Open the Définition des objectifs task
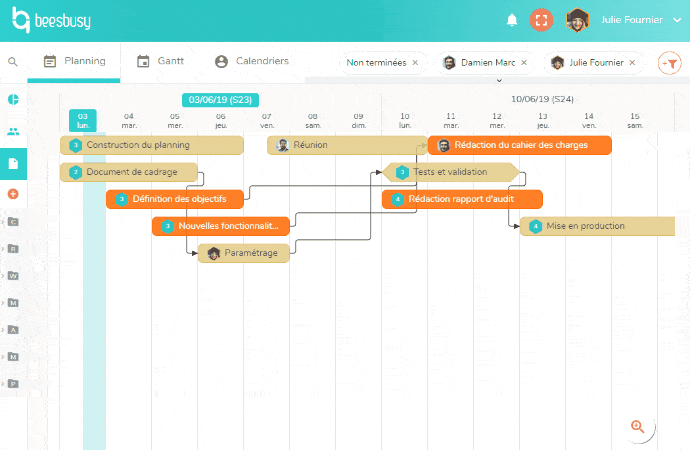This screenshot has width=690, height=450. coord(175,199)
